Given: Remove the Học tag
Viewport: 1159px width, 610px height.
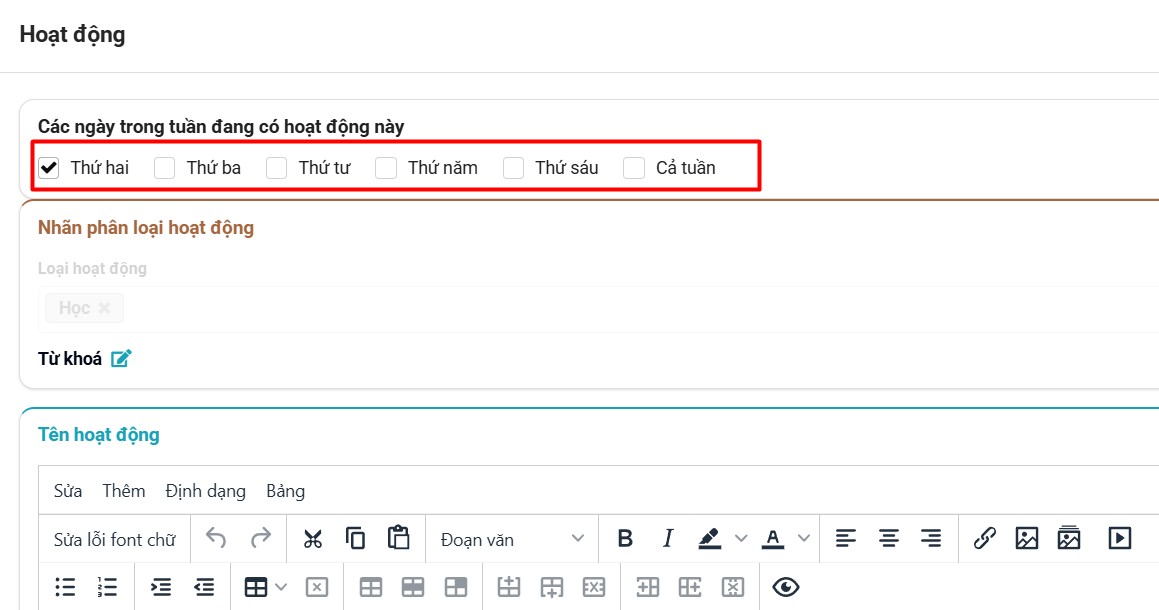Looking at the screenshot, I should point(104,308).
